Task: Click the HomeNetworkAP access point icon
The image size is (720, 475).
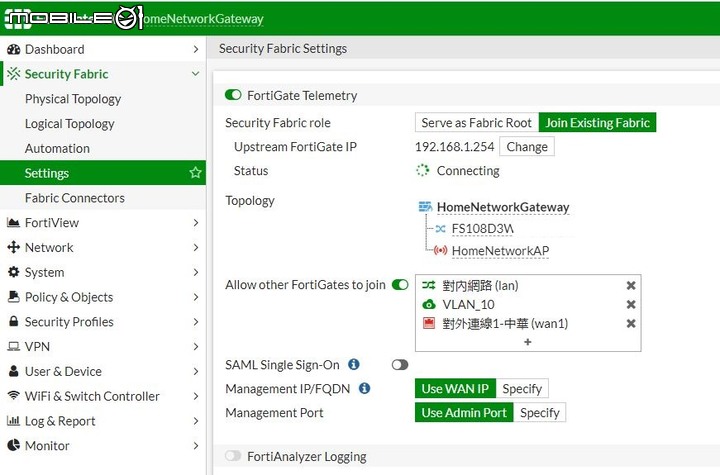Action: click(x=440, y=251)
